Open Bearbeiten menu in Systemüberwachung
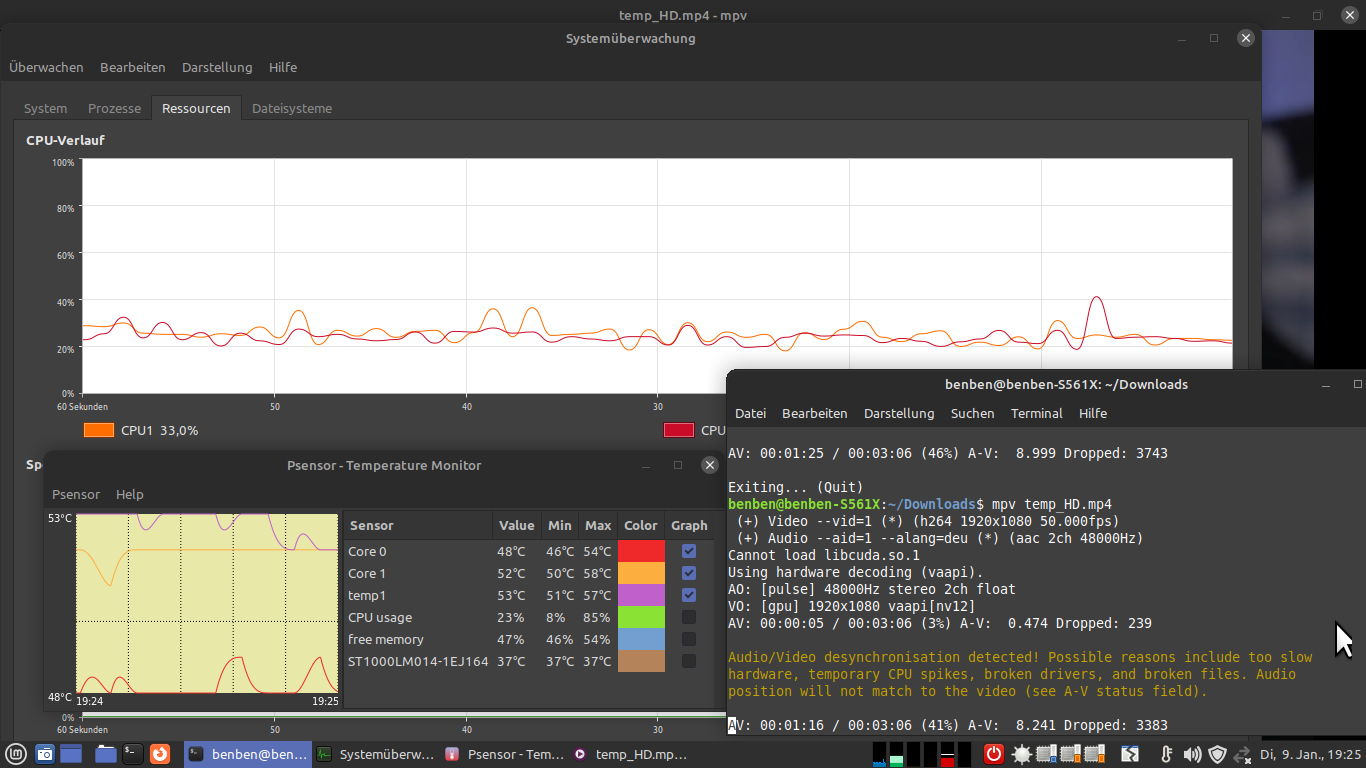The width and height of the screenshot is (1366, 768). [133, 67]
